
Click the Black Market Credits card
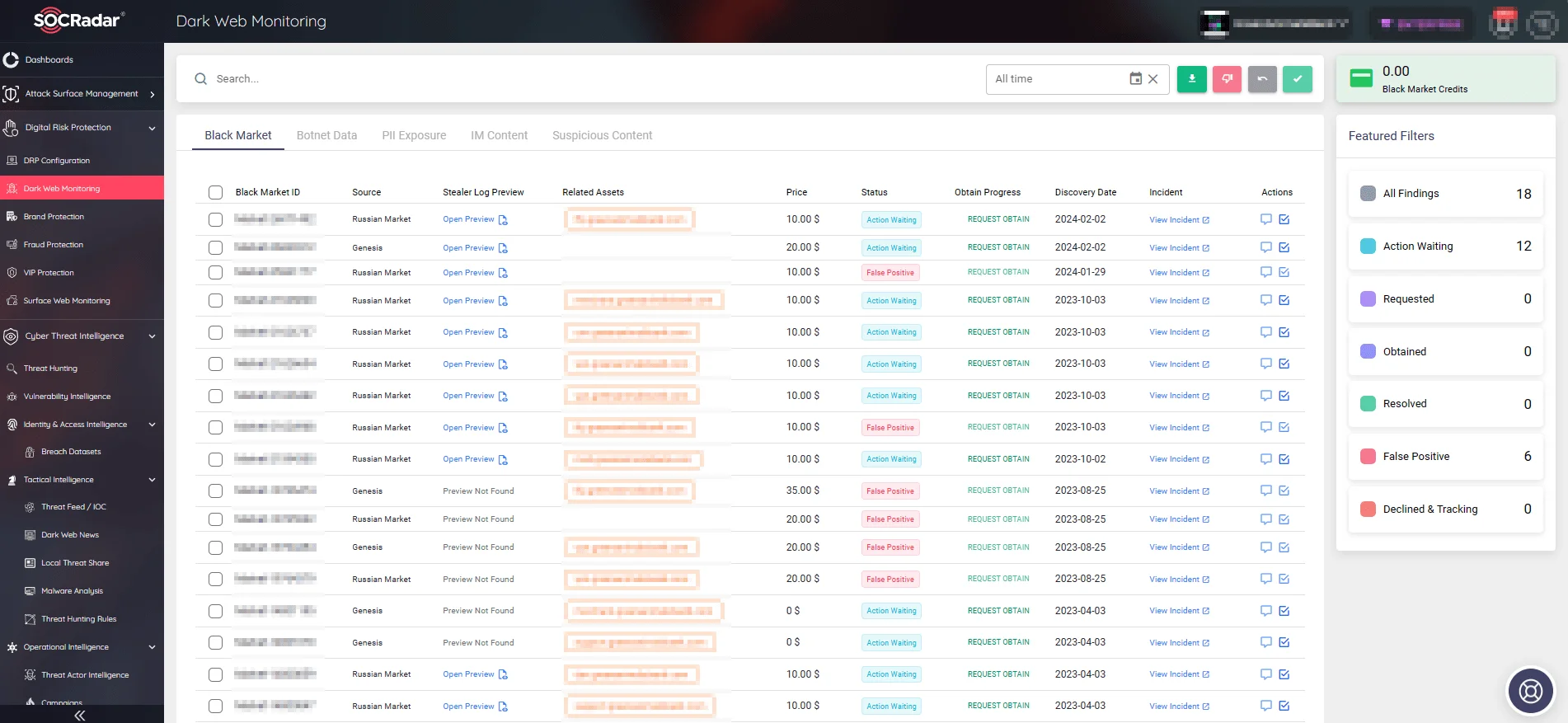point(1445,79)
